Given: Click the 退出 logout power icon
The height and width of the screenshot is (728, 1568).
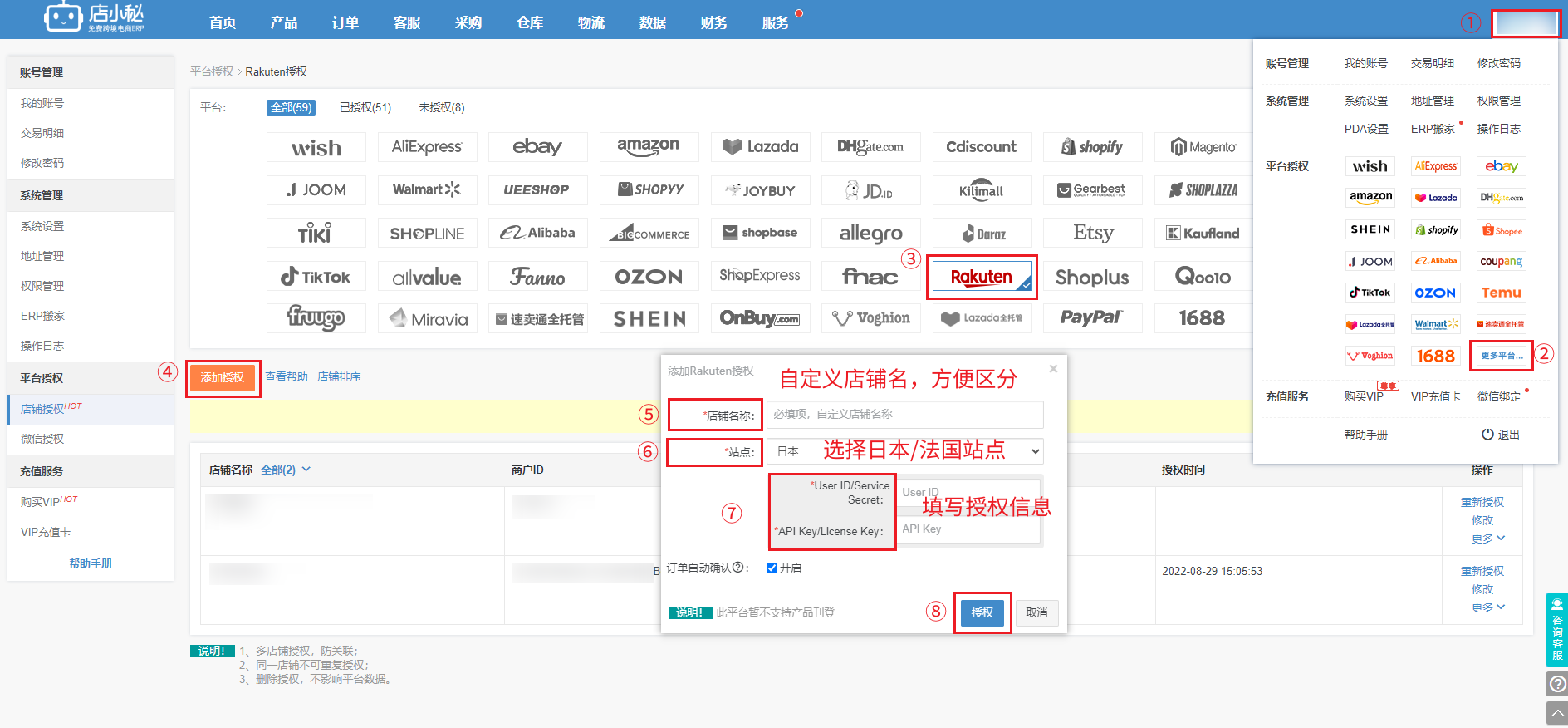Looking at the screenshot, I should coord(1487,435).
